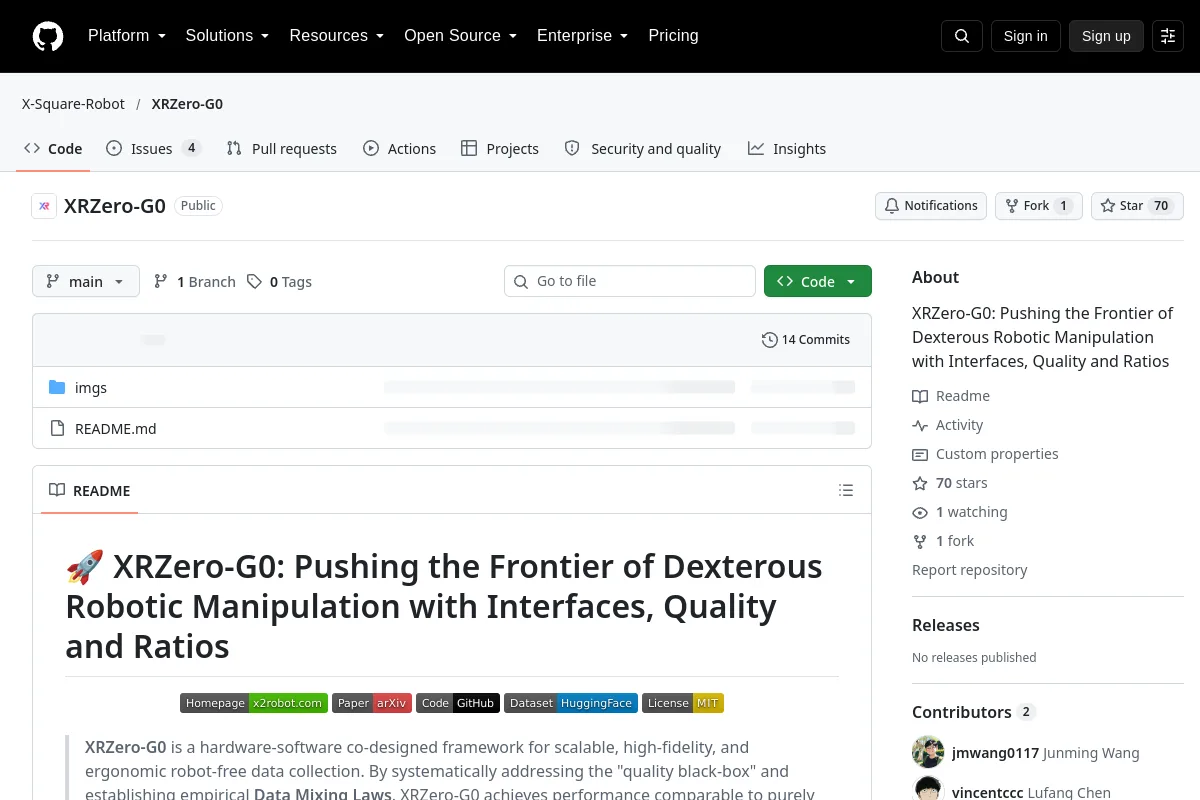
Task: Open Pricing page in header
Action: pyautogui.click(x=673, y=36)
